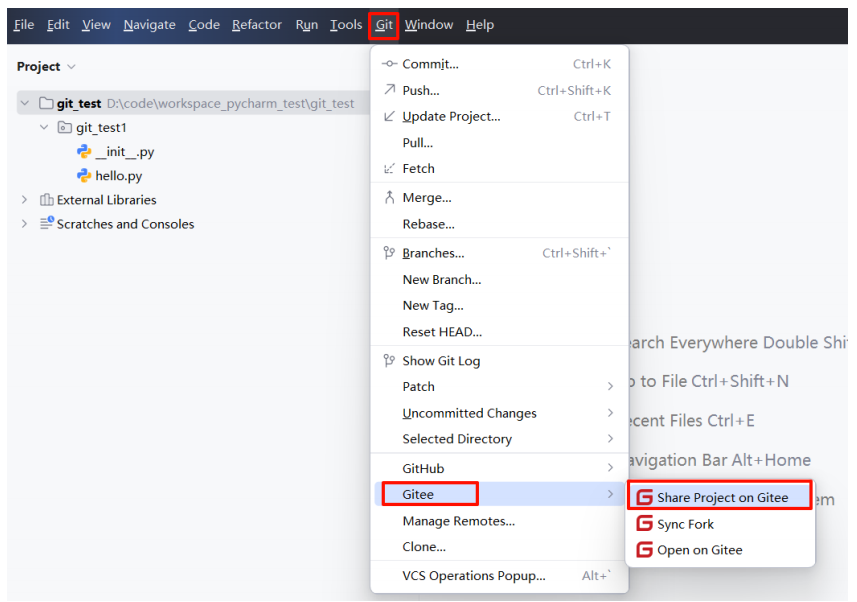Open the Code menu
Screen dimensions: 857x602
click(x=204, y=25)
